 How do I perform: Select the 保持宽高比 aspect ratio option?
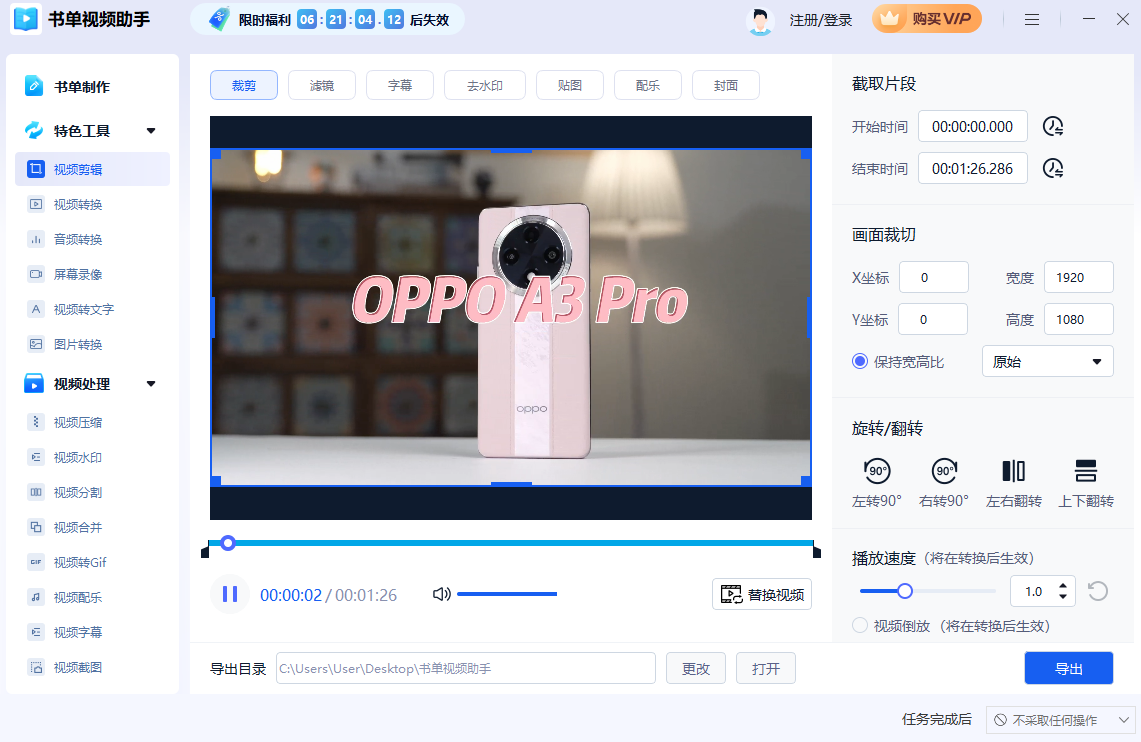coord(861,361)
